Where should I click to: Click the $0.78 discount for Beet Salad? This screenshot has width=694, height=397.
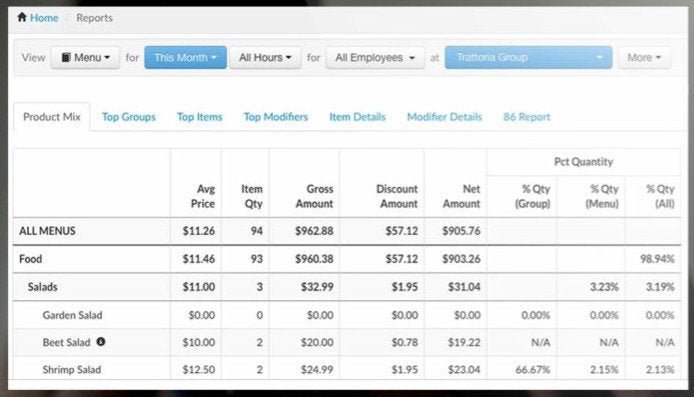405,342
